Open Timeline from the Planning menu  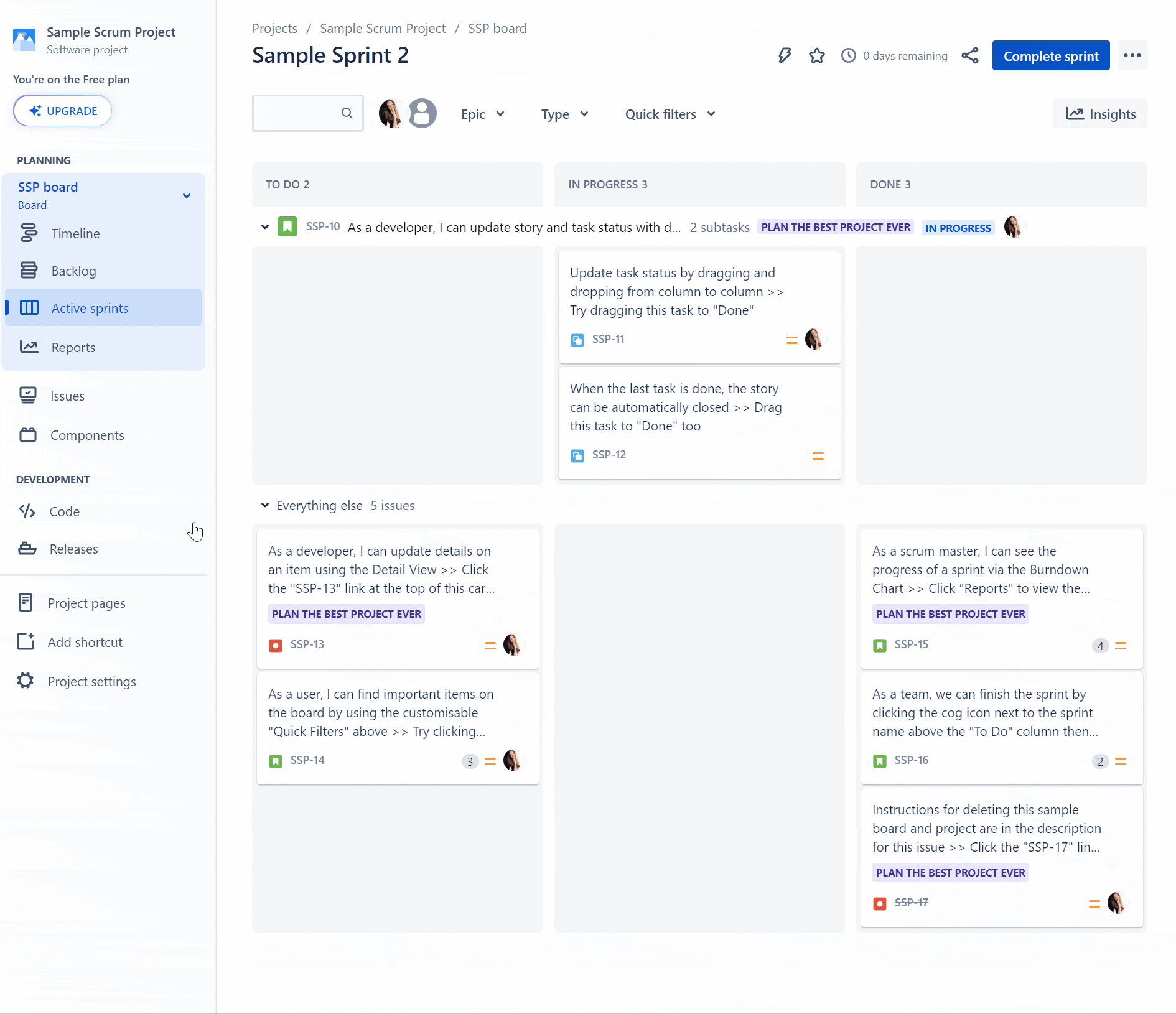[75, 233]
